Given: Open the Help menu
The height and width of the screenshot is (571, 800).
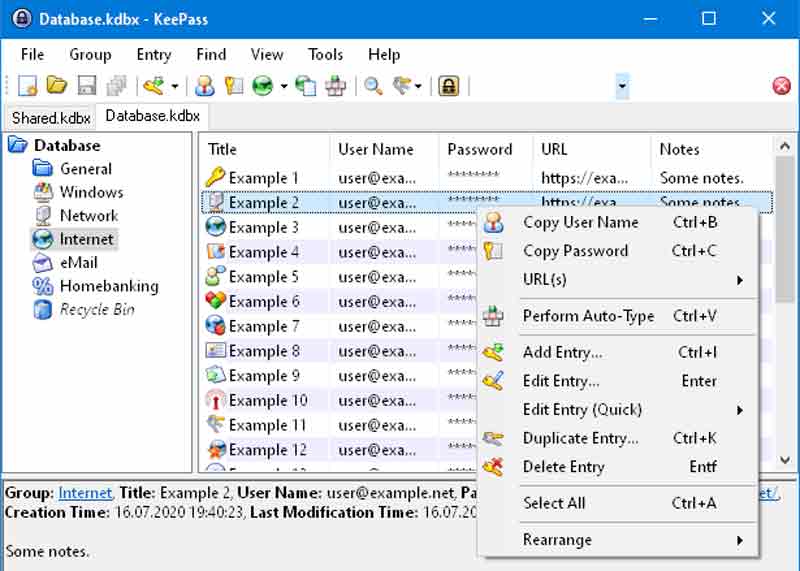Looking at the screenshot, I should pyautogui.click(x=384, y=55).
